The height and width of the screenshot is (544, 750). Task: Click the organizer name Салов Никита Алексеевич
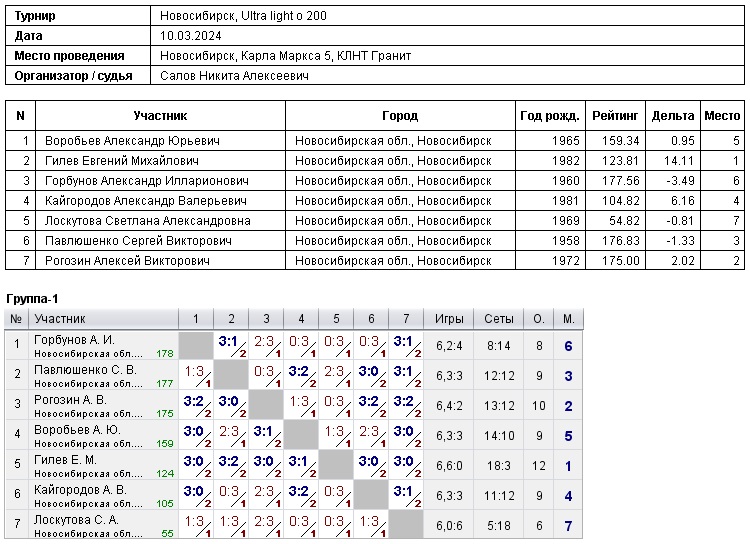(x=234, y=76)
